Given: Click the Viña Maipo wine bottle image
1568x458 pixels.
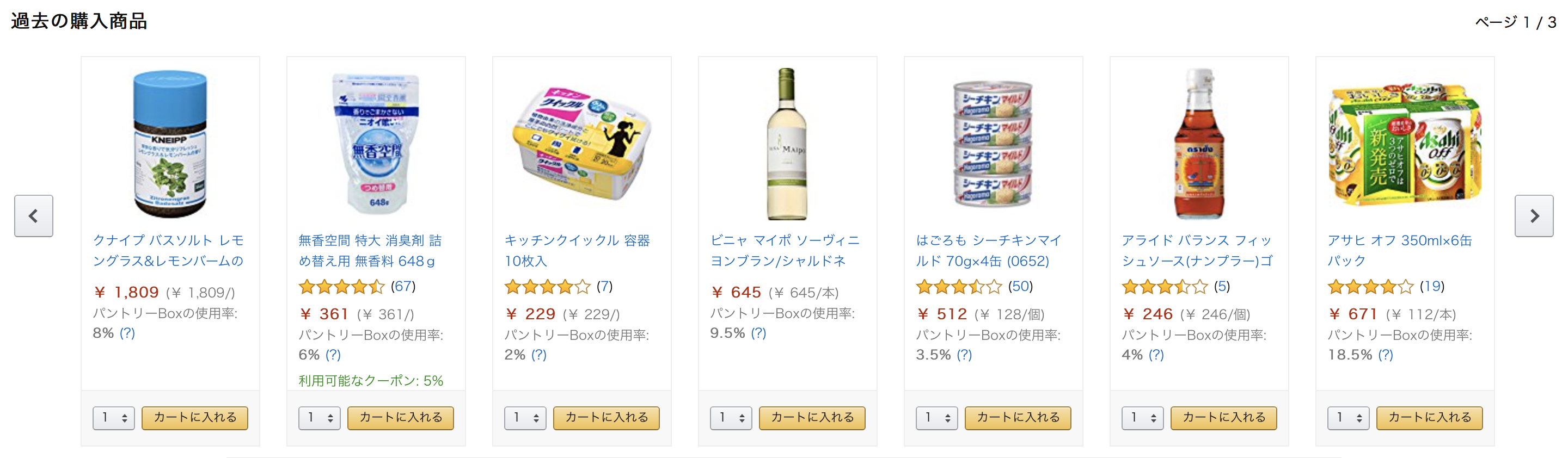Looking at the screenshot, I should 787,144.
